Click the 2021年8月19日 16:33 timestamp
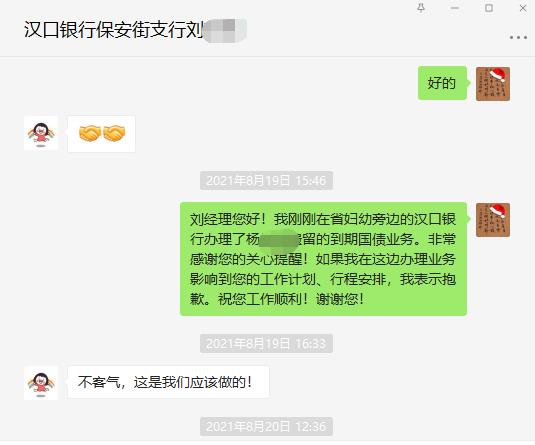The height and width of the screenshot is (445, 535). point(266,343)
